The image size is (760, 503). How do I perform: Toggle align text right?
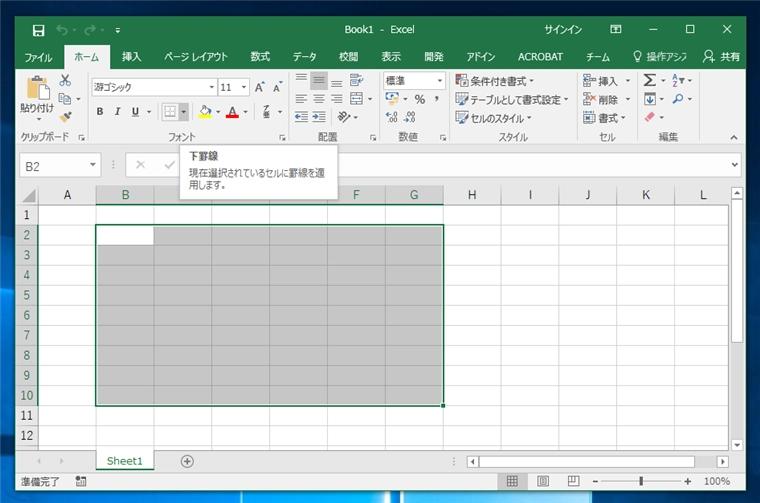pos(336,99)
